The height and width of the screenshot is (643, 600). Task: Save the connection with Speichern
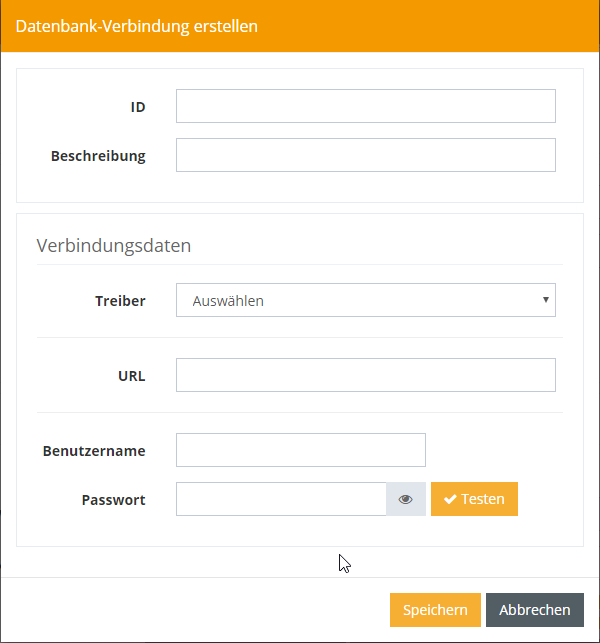click(x=435, y=610)
